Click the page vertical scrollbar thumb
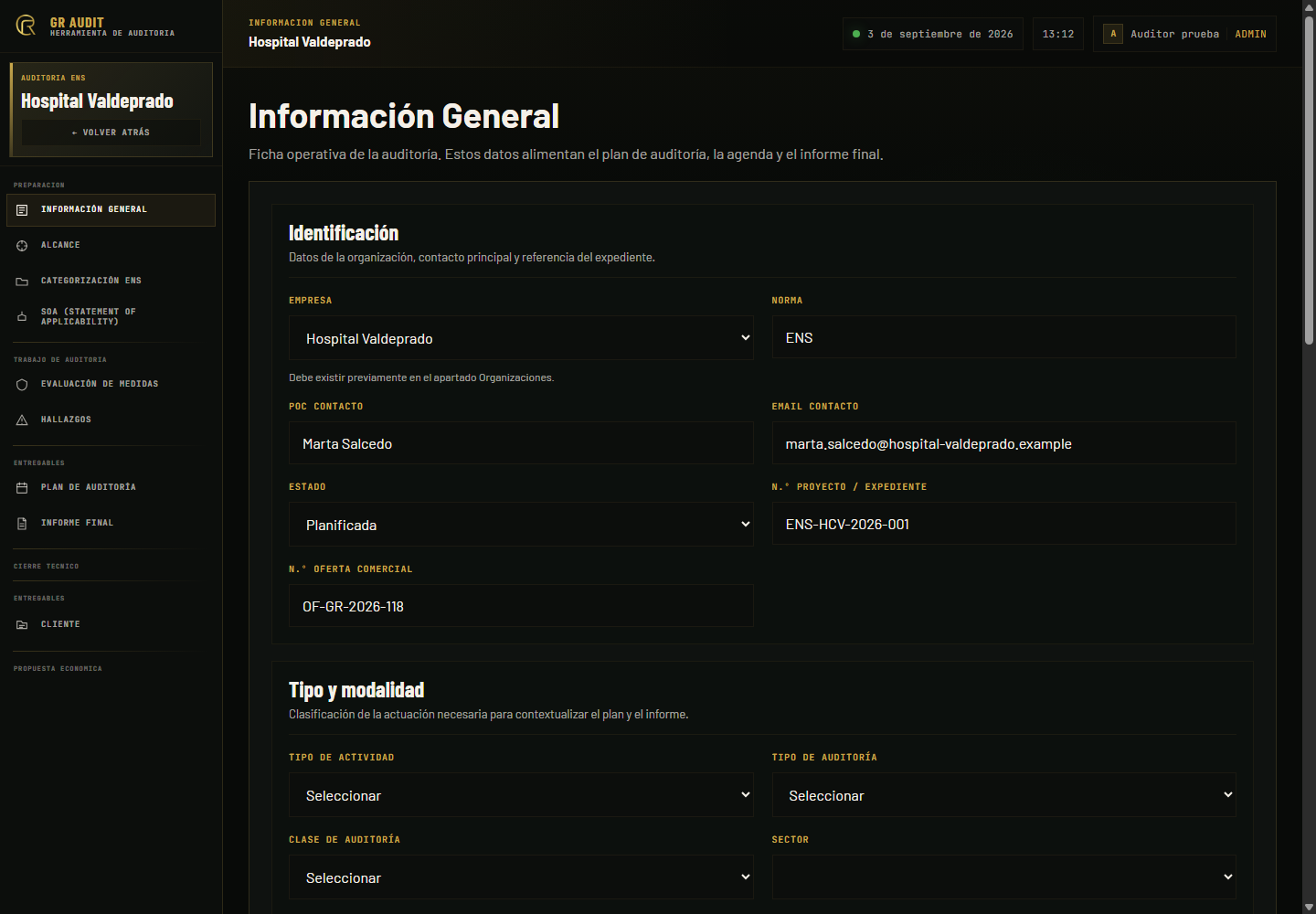Screen dimensions: 1316x914 (1309, 180)
